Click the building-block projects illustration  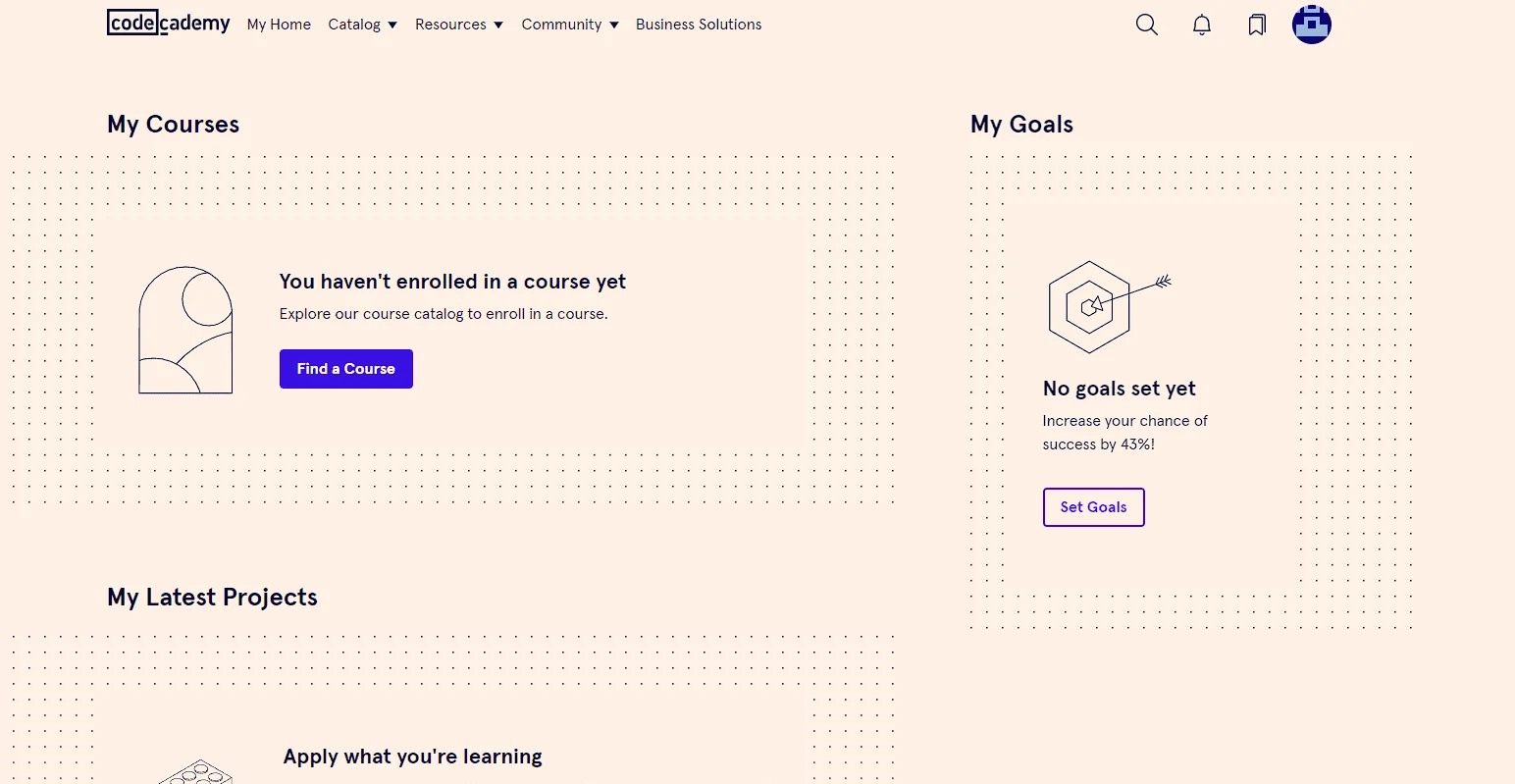coord(196,772)
